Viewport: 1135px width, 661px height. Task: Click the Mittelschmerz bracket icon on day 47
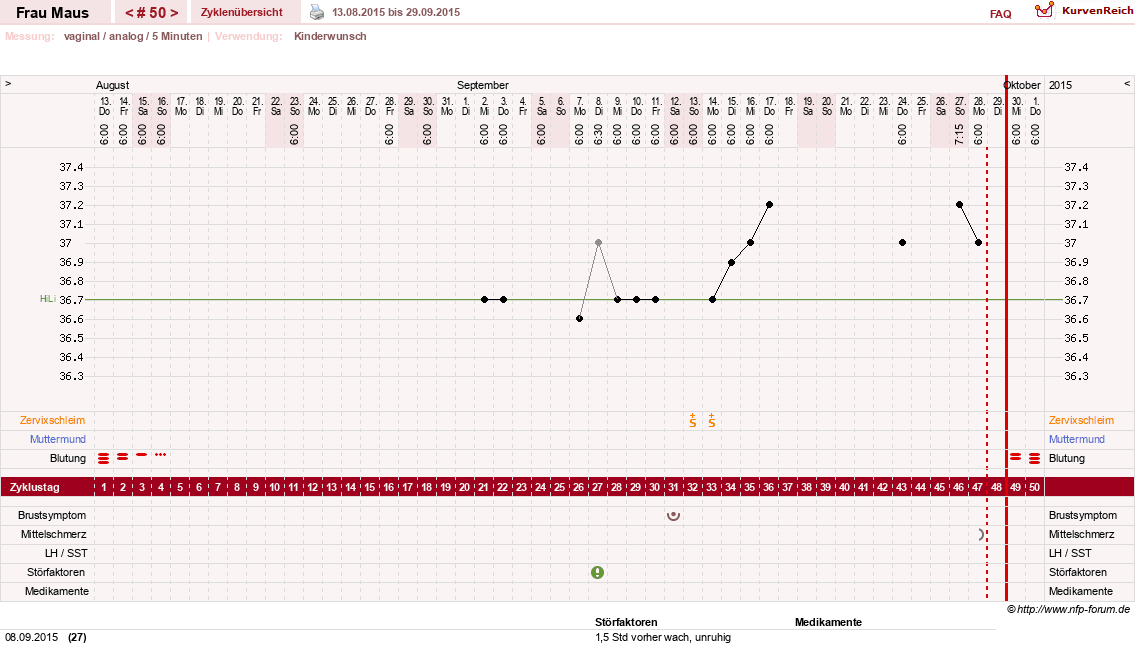(982, 534)
